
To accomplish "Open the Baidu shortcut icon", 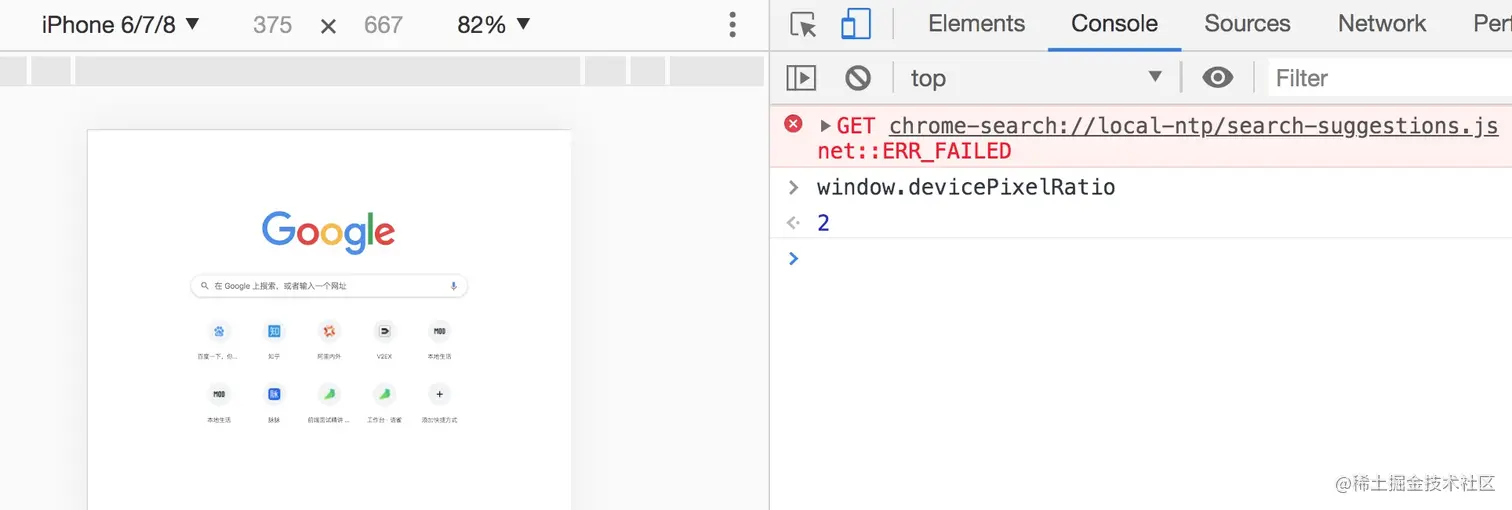I will [219, 331].
